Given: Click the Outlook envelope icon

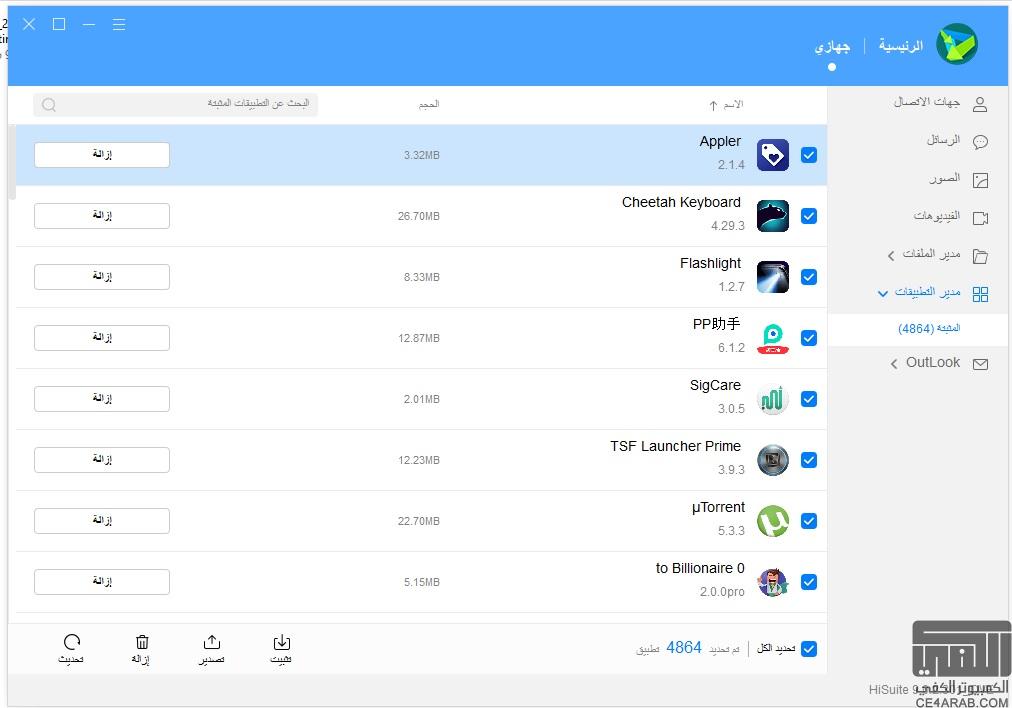Looking at the screenshot, I should (x=980, y=364).
